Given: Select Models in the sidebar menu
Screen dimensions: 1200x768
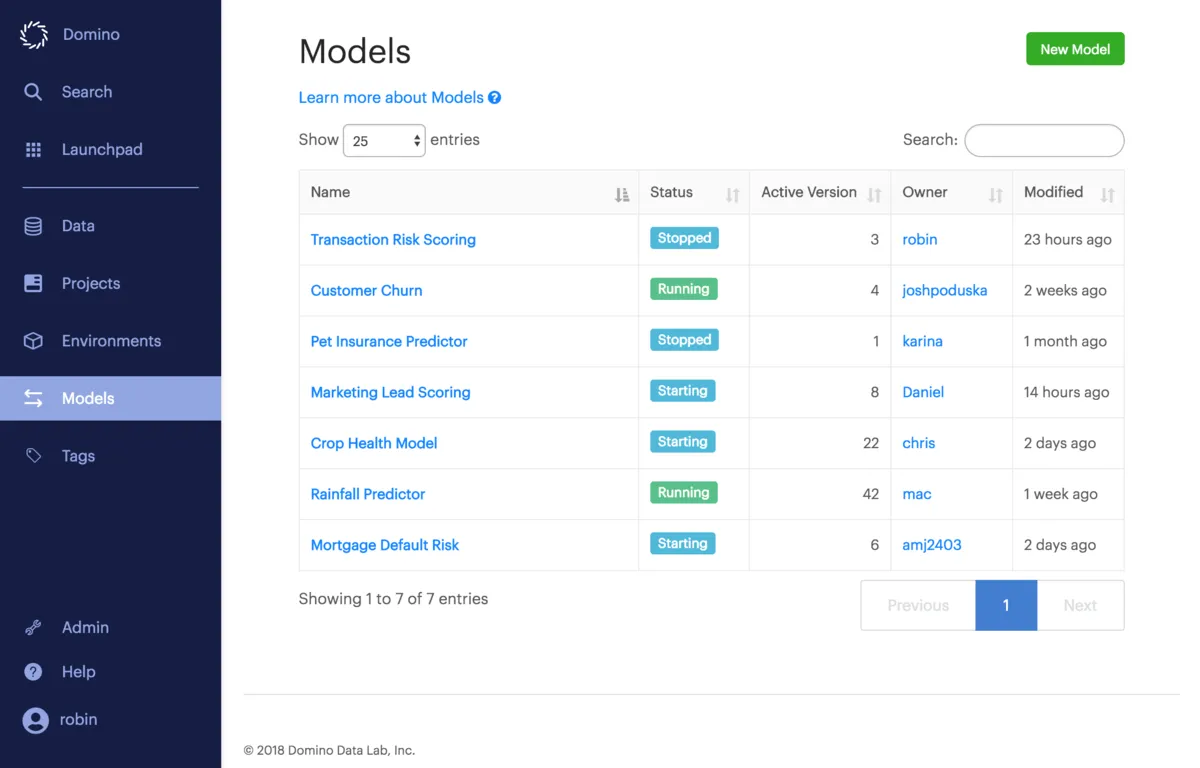Looking at the screenshot, I should tap(88, 398).
